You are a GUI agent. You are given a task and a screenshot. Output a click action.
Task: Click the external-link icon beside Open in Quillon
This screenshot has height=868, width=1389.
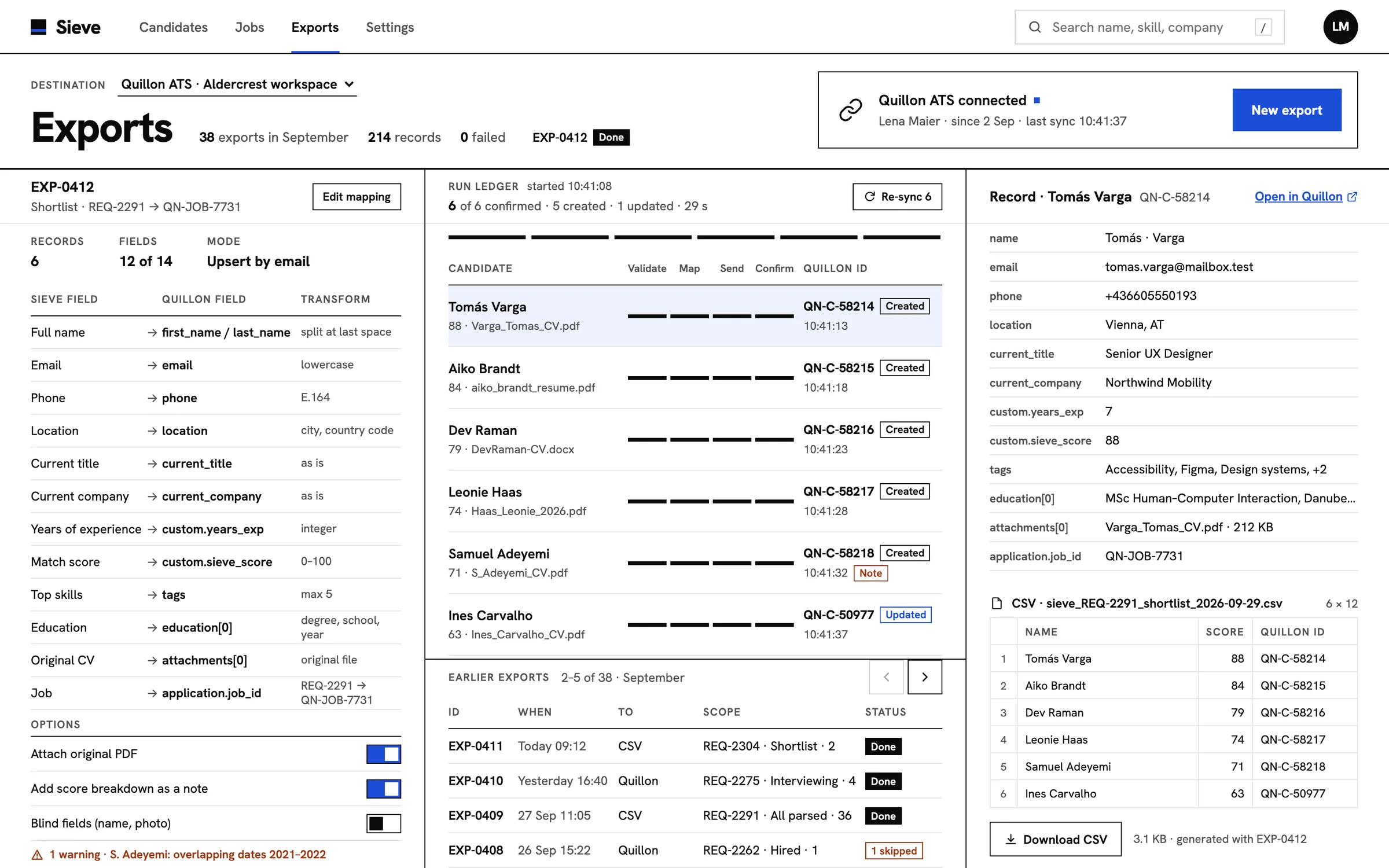(1352, 197)
